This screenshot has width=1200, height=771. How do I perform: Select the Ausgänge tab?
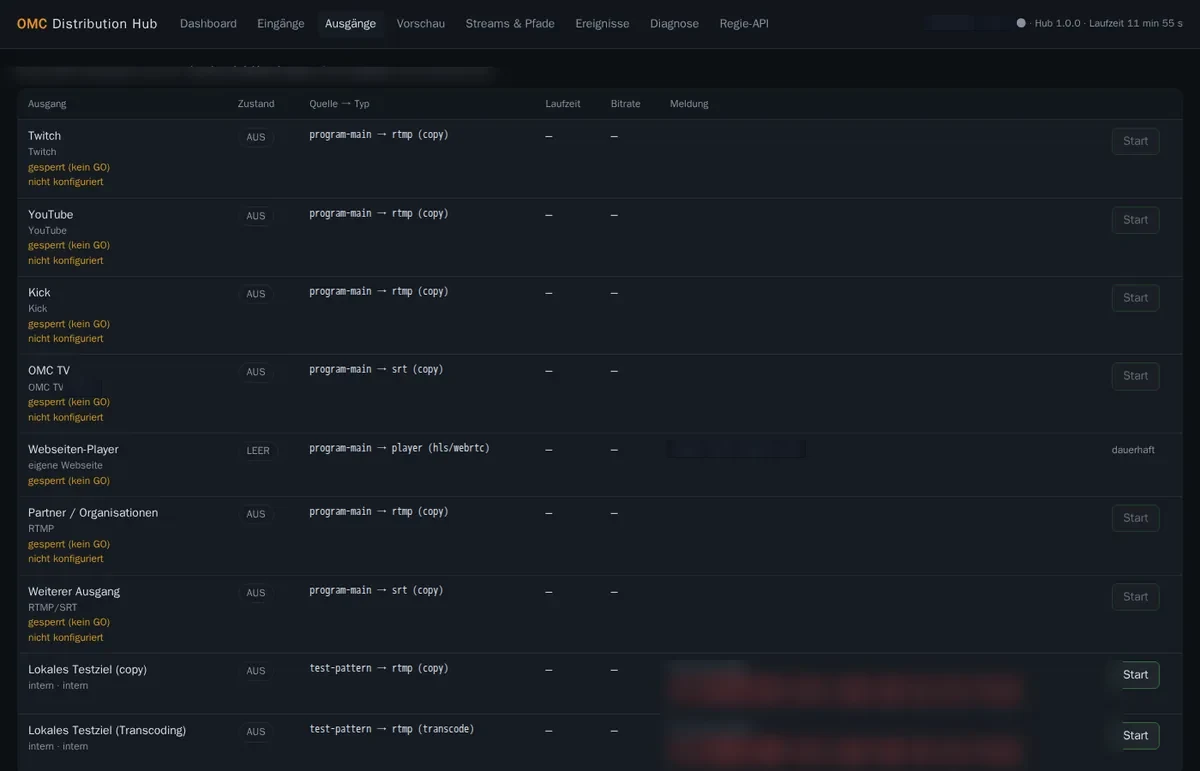pyautogui.click(x=351, y=23)
